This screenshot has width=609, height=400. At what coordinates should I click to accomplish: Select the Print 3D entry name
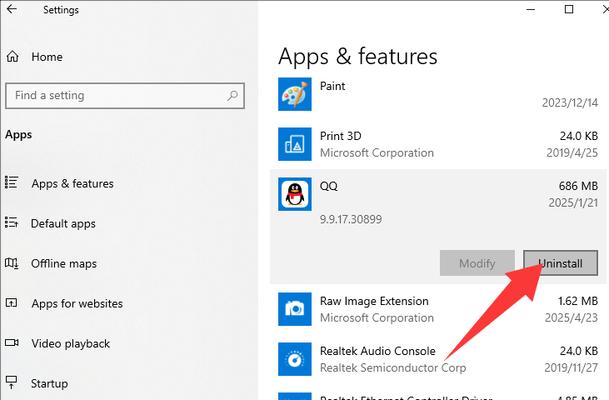[x=341, y=136]
